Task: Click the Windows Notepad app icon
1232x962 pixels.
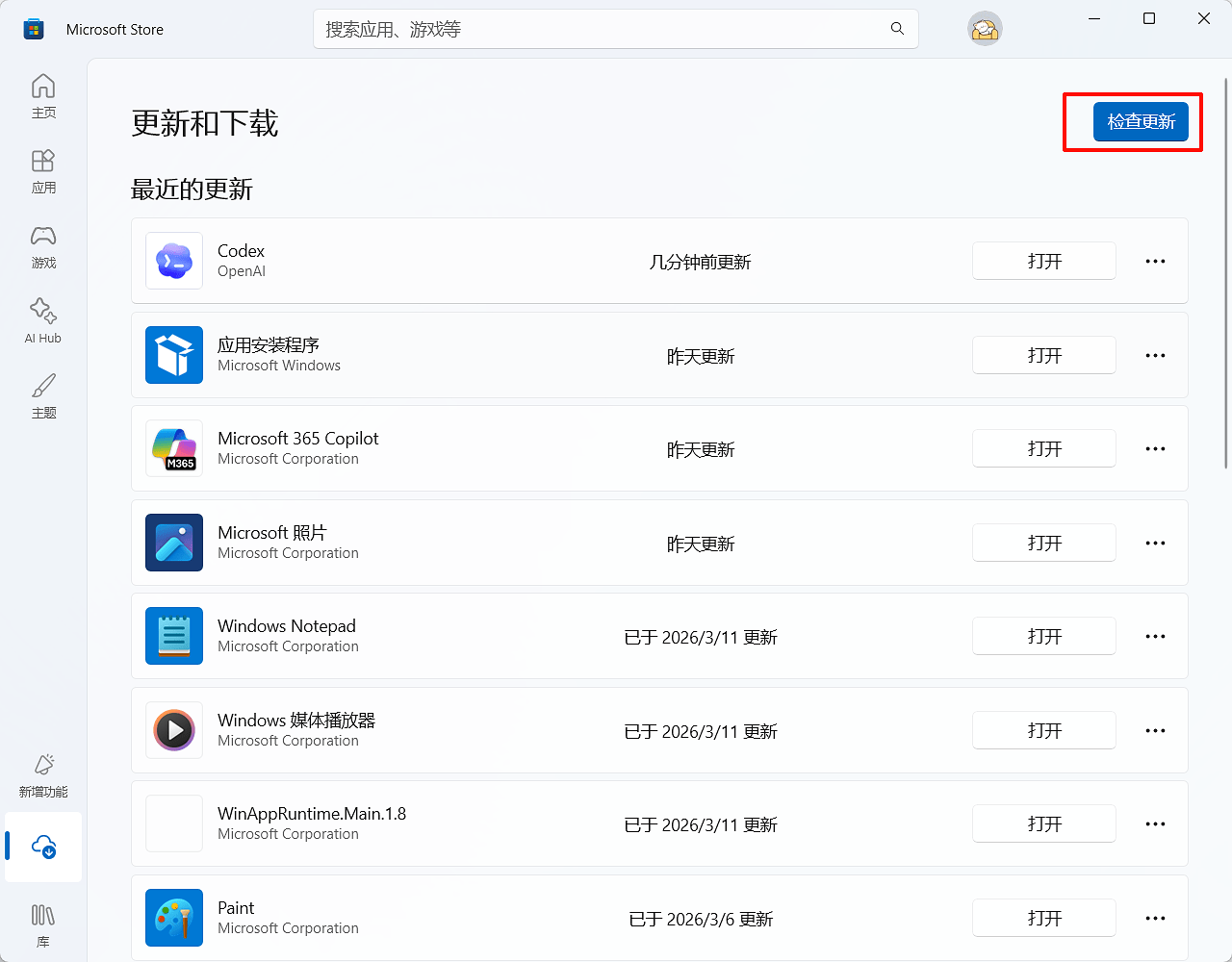Action: pyautogui.click(x=174, y=636)
